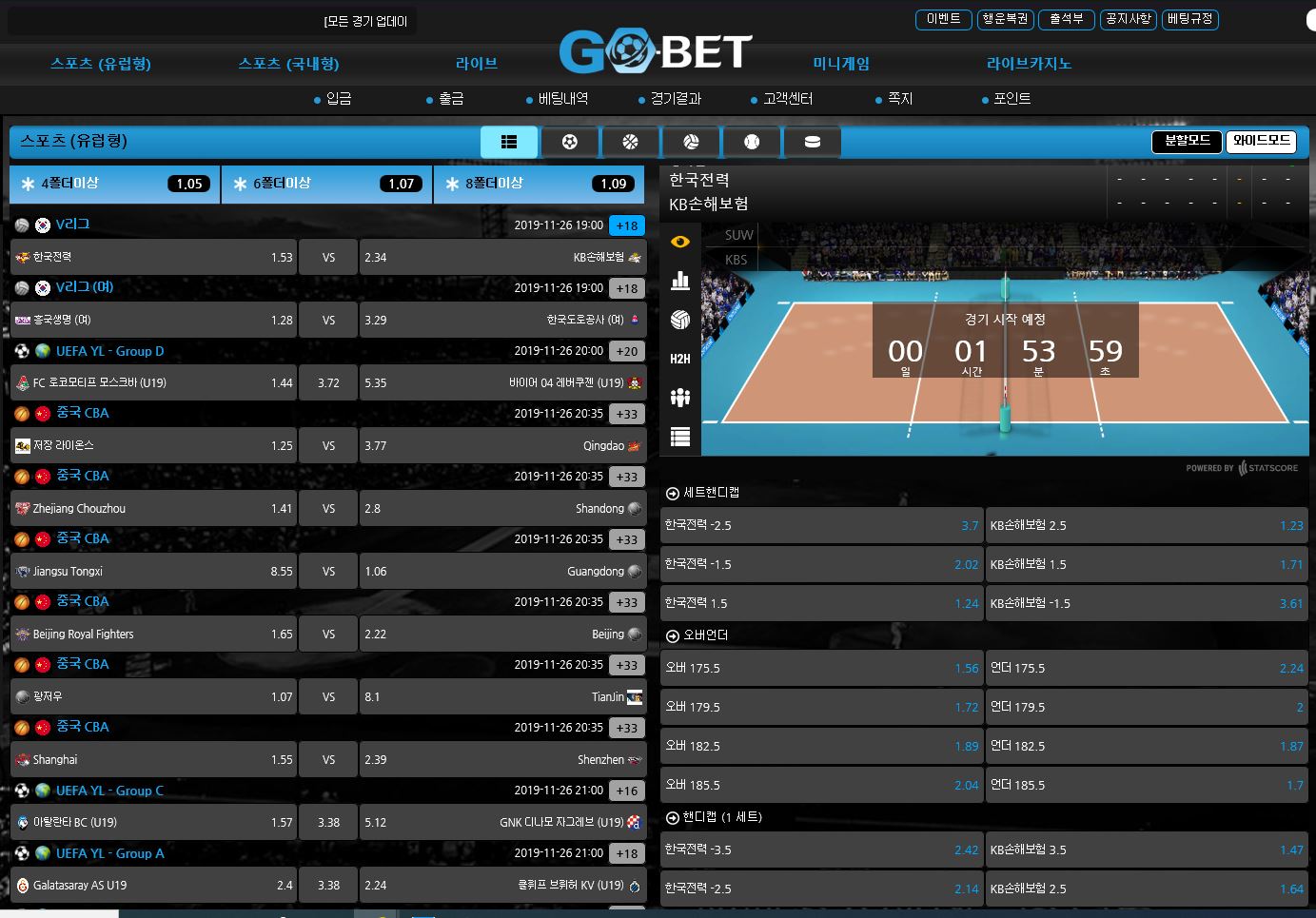Screen dimensions: 1316x918
Task: Open the 스포츠 (국내형) menu
Action: tap(288, 64)
